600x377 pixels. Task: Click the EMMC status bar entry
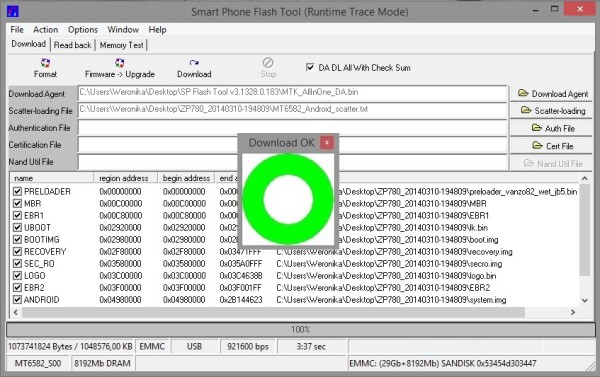pos(152,347)
